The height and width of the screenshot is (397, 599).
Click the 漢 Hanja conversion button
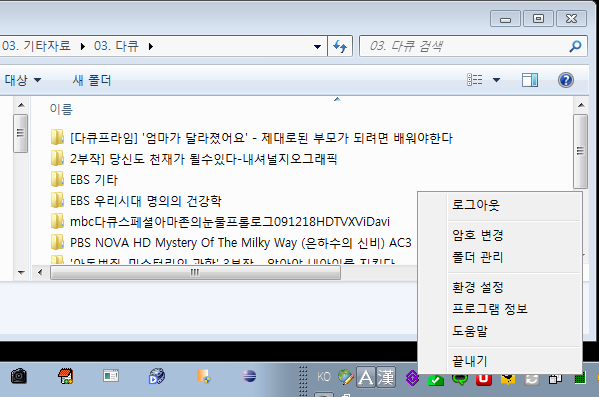[x=386, y=378]
